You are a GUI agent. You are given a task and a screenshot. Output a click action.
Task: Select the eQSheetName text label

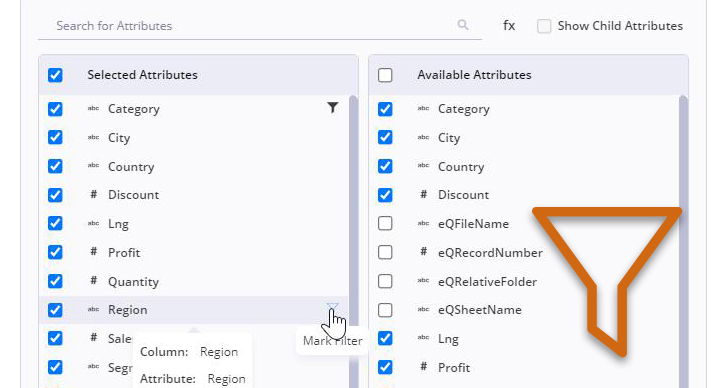[480, 310]
